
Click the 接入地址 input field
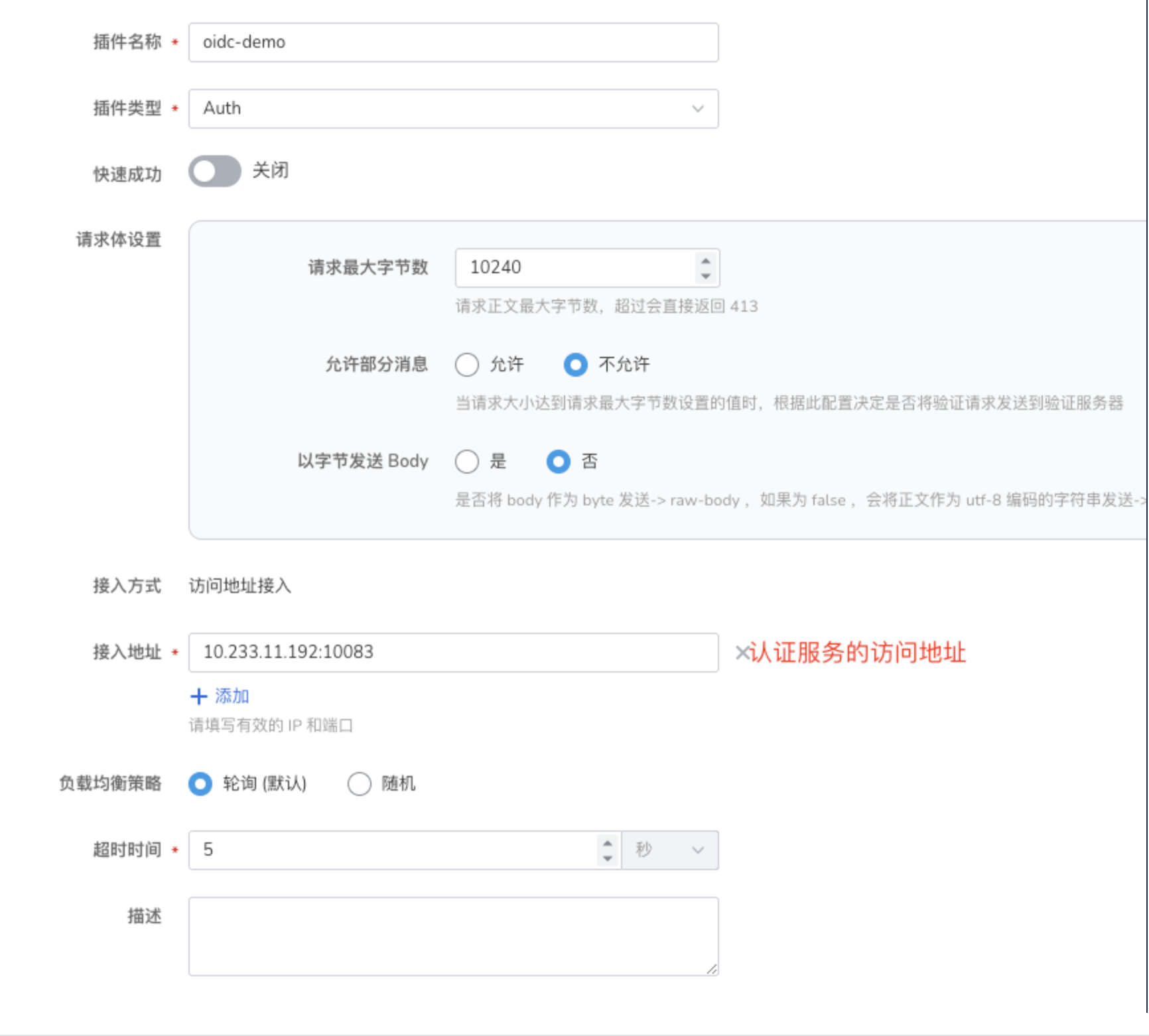pos(453,653)
